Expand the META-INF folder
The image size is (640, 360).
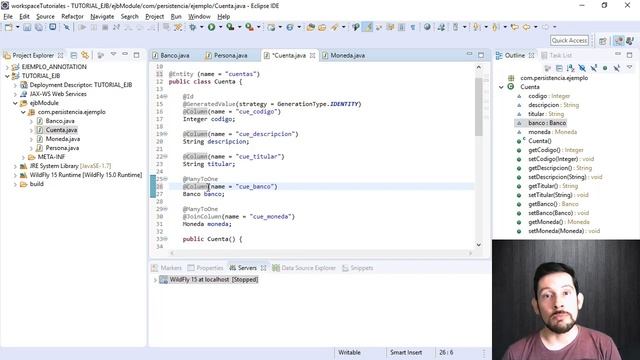[23, 157]
